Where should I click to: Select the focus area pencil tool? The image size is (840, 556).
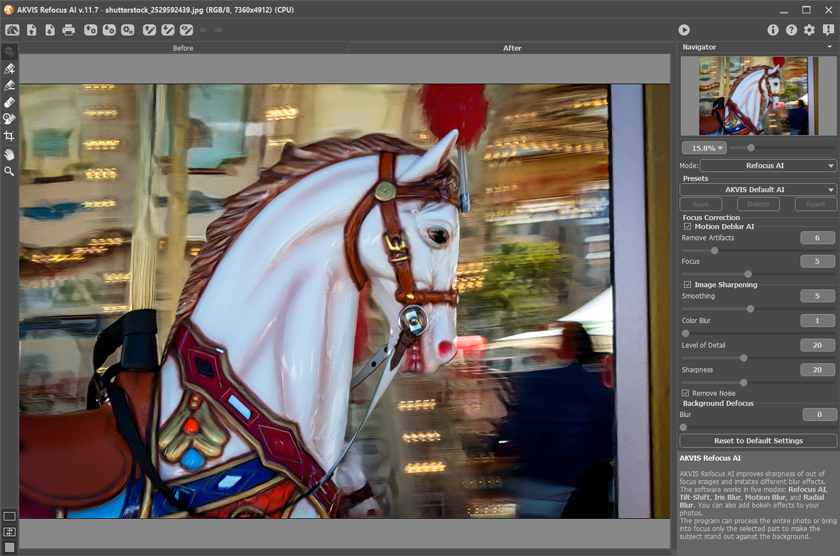[x=9, y=69]
